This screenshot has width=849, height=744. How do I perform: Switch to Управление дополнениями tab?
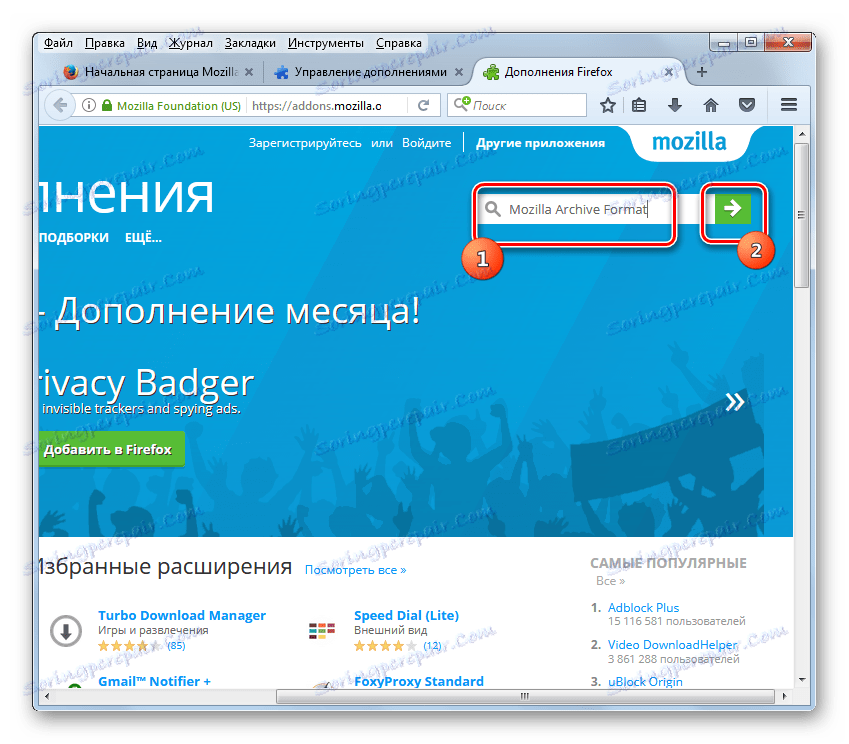pos(368,72)
